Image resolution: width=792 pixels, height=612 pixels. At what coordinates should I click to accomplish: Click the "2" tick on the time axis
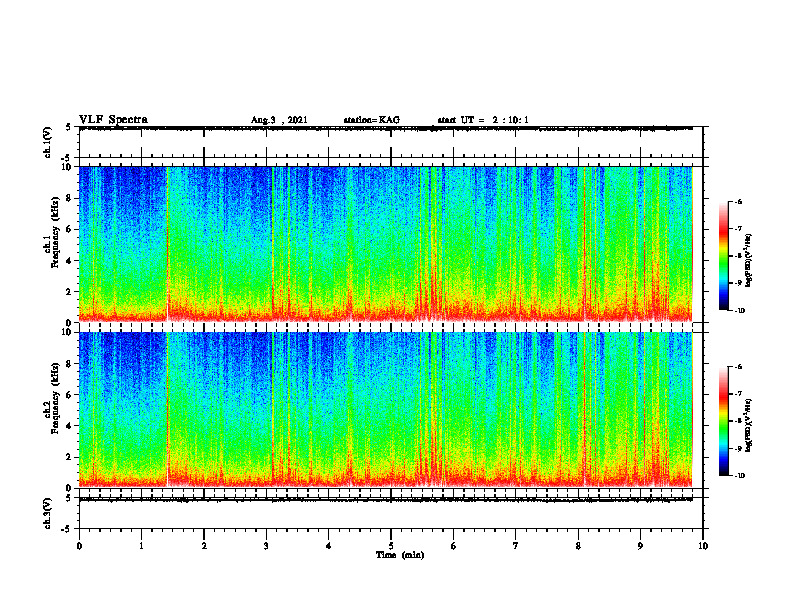point(204,546)
